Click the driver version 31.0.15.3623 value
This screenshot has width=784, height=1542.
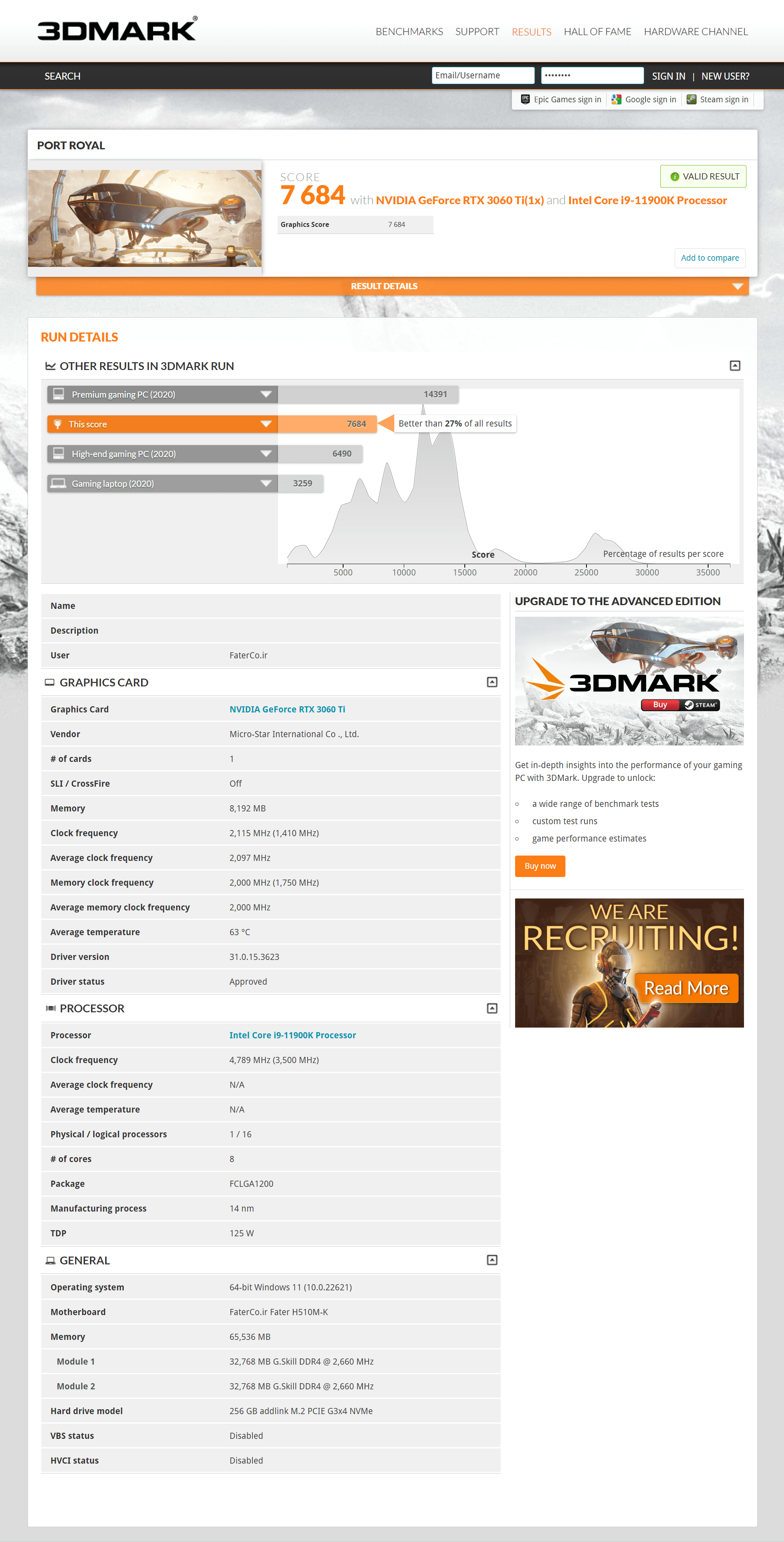[254, 957]
